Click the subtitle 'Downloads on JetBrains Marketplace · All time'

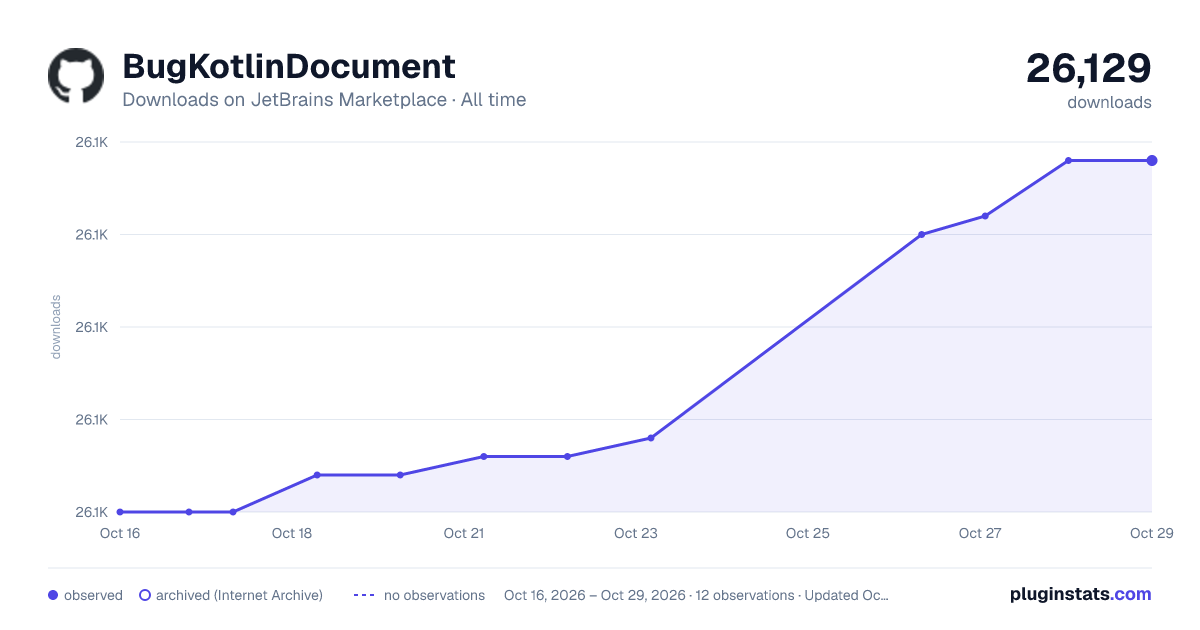324,100
